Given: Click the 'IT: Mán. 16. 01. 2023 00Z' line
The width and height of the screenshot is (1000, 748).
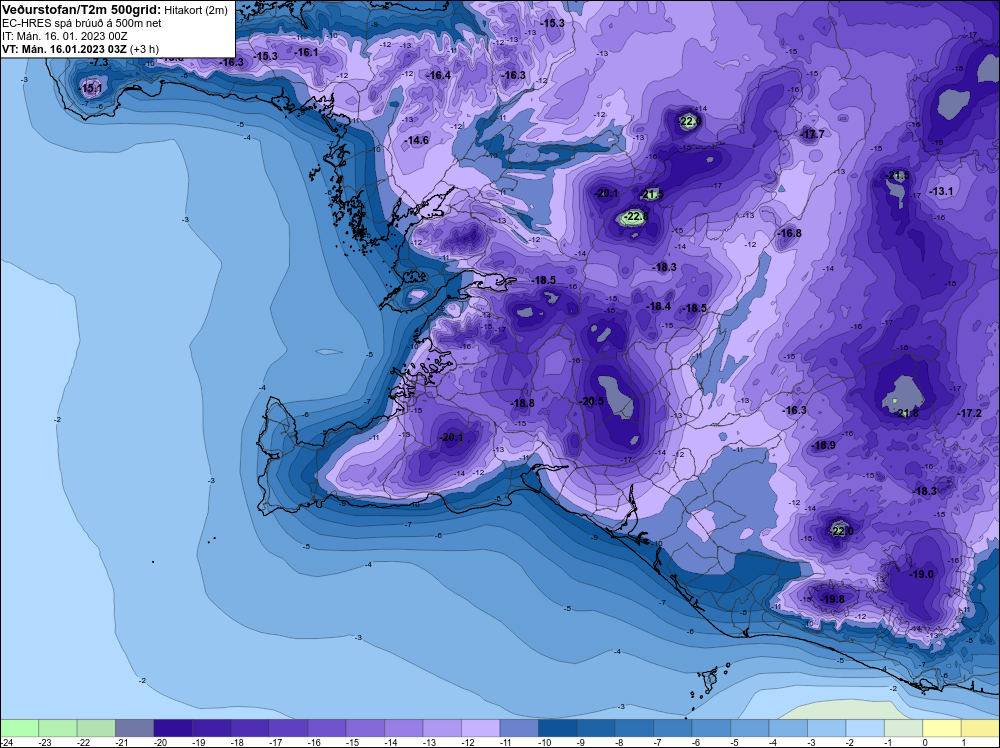Looking at the screenshot, I should [64, 36].
